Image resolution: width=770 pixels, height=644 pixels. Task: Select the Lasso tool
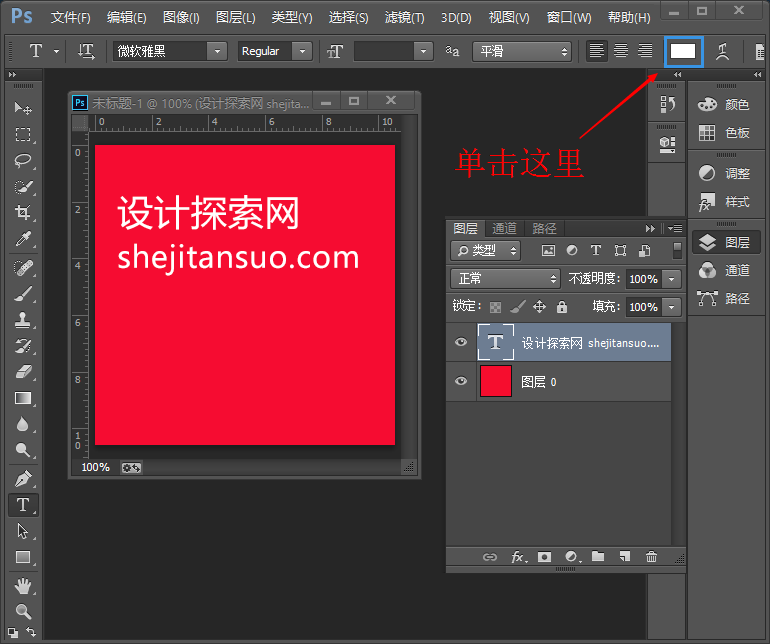click(23, 160)
